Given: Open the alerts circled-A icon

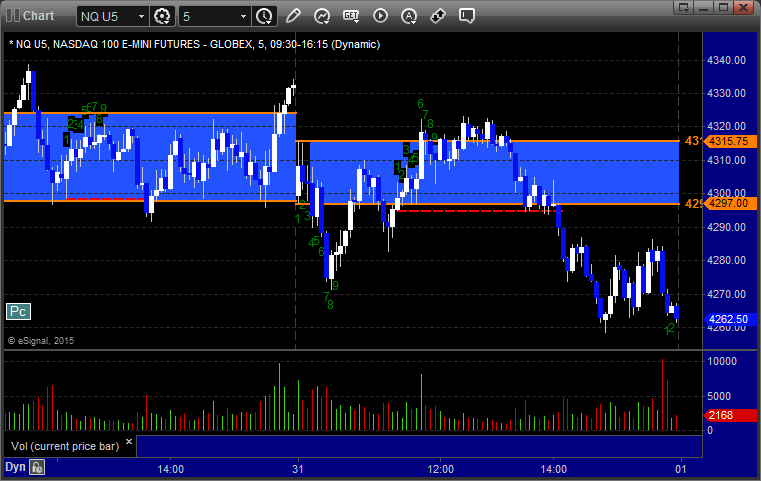Looking at the screenshot, I should [409, 16].
